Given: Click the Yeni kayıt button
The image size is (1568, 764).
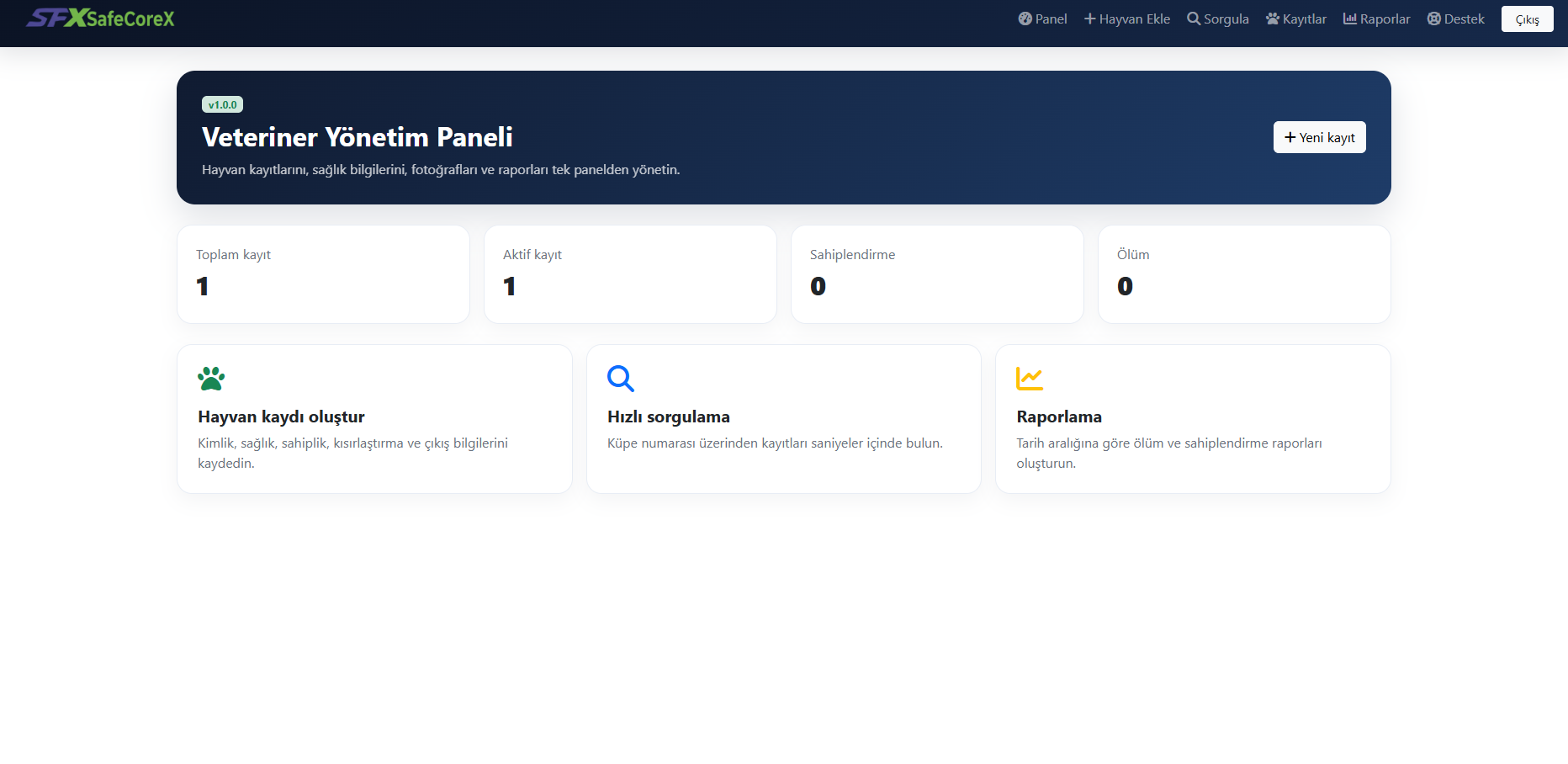Looking at the screenshot, I should (1320, 137).
